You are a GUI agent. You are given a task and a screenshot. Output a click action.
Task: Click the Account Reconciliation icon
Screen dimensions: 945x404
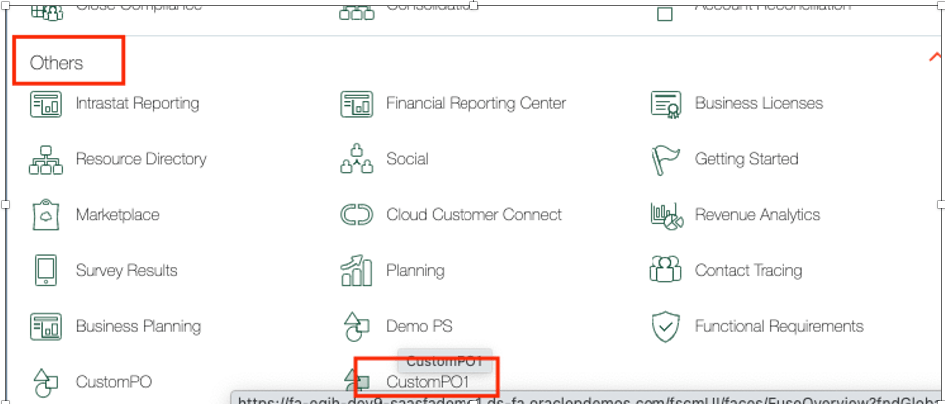point(666,12)
